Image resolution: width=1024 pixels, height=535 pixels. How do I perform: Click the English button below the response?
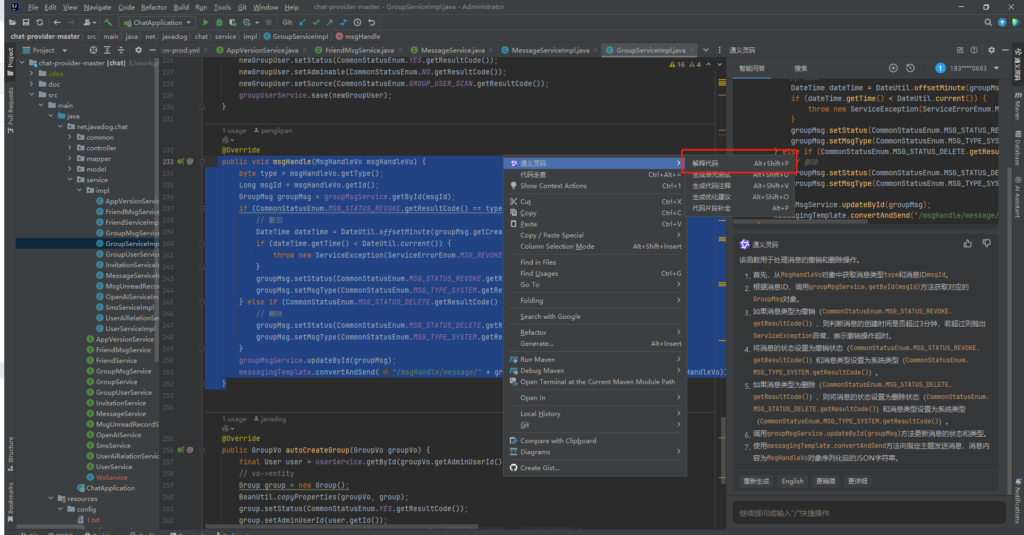[792, 480]
